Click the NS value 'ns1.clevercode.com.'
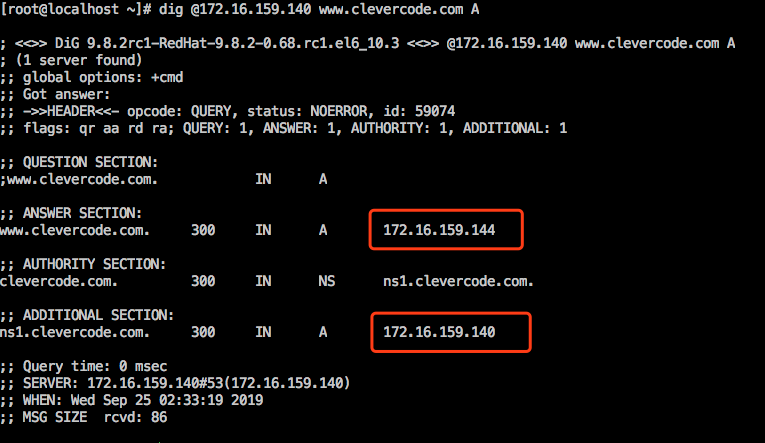765x443 pixels. coord(458,282)
